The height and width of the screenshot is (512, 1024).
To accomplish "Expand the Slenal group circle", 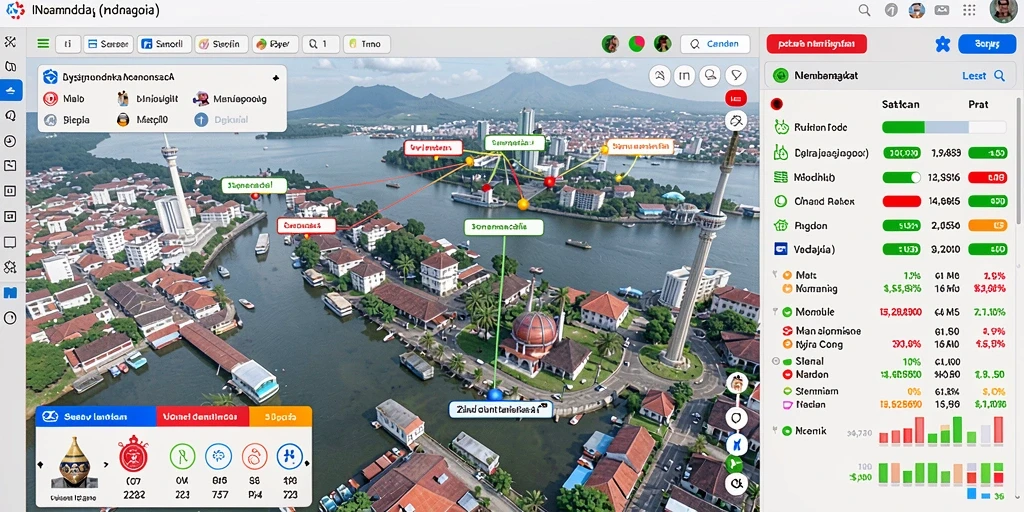I will tap(775, 360).
